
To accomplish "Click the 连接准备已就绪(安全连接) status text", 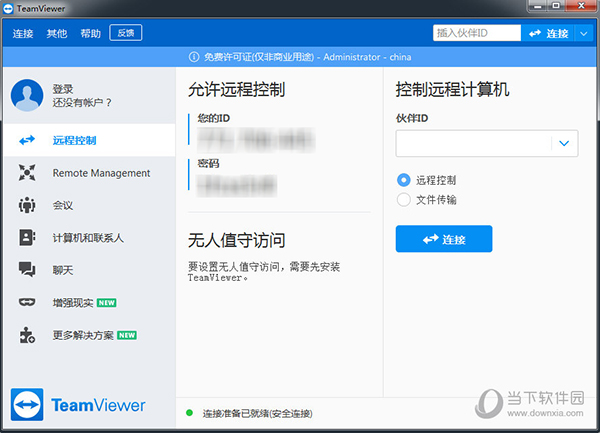I will [x=257, y=413].
